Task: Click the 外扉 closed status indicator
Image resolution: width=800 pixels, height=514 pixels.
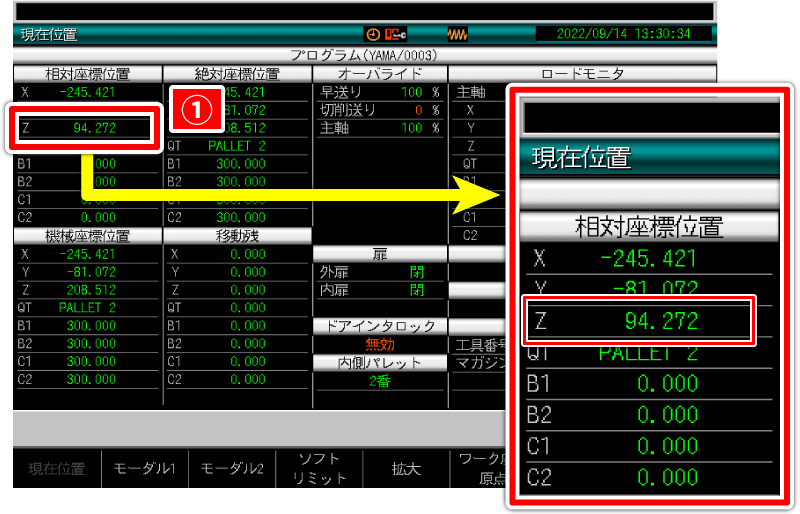Action: pos(416,272)
